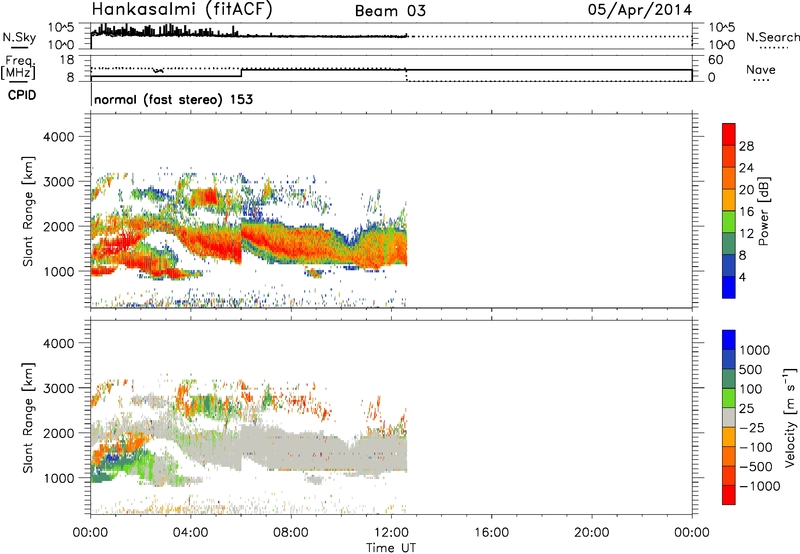800x554 pixels.
Task: Click power panel Slant Range [km] label
Action: [x=28, y=212]
